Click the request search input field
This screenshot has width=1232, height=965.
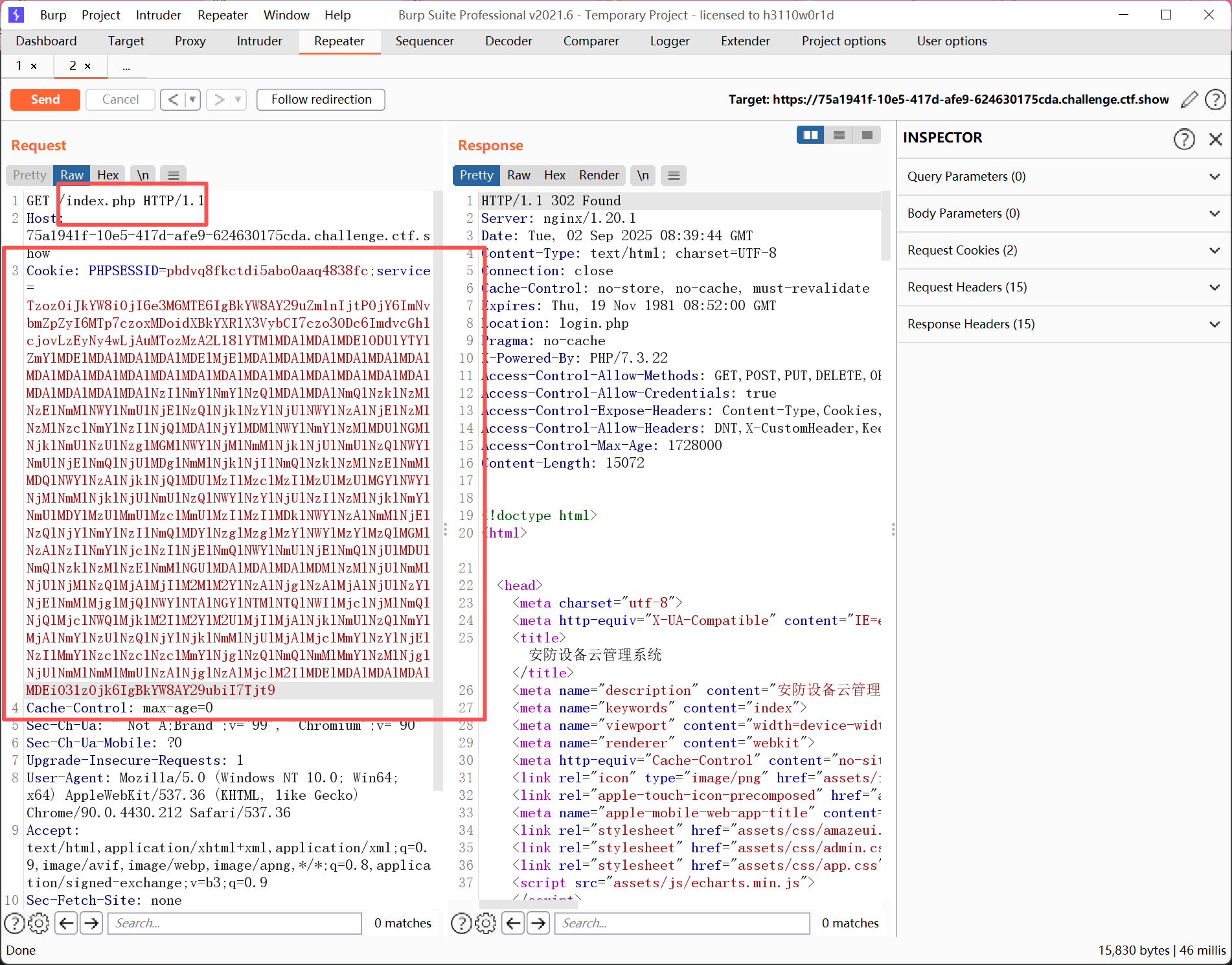point(235,923)
